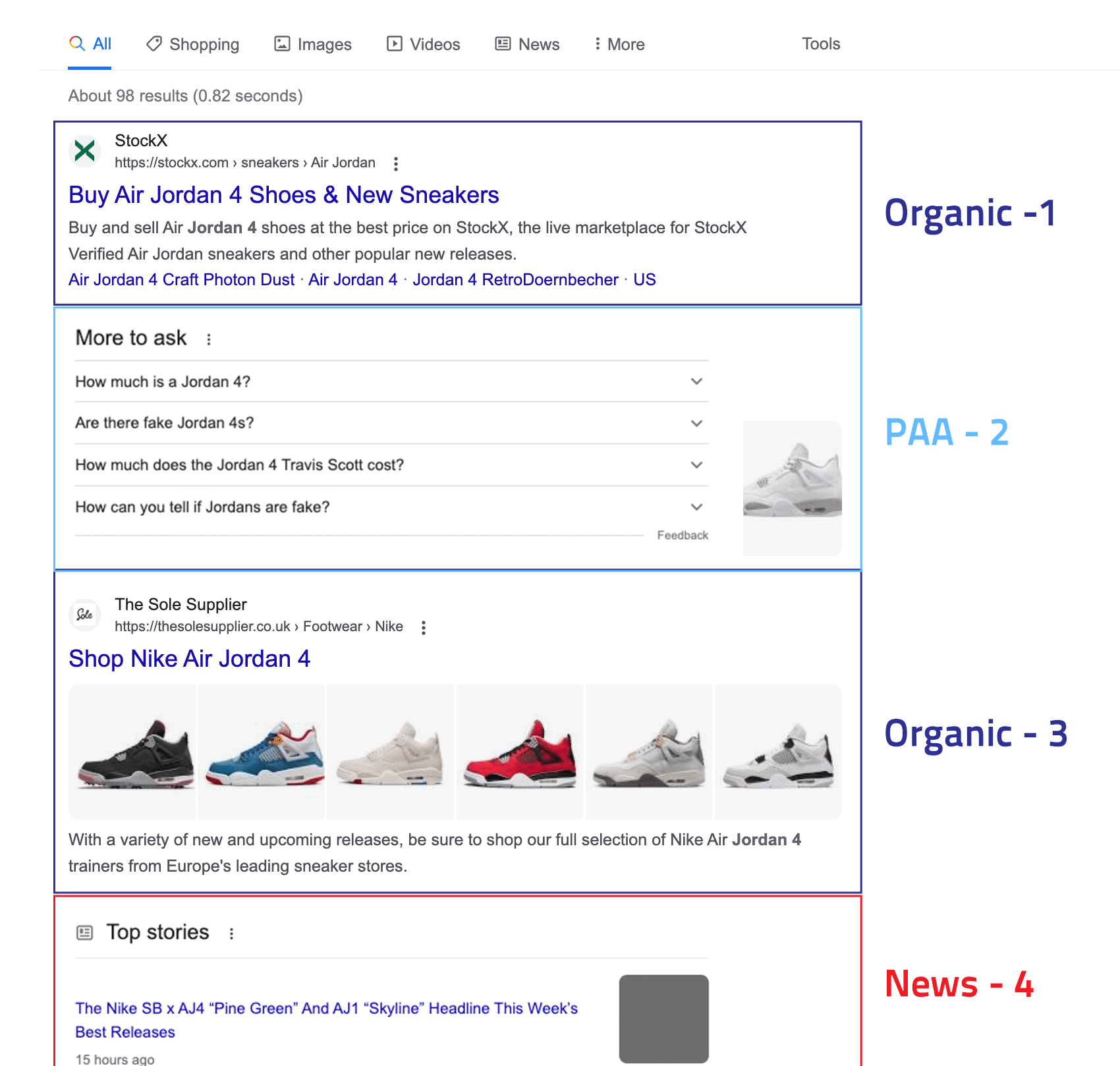Select the blue Jordan 4 sneaker thumbnail
Screen dimensions: 1120x1066
(x=261, y=752)
